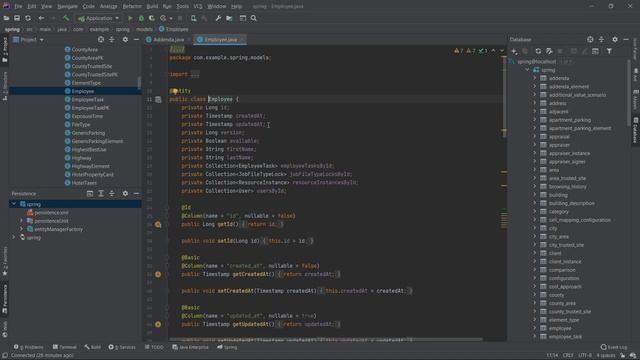This screenshot has height=360, width=640.
Task: Collapse spring module in Persistence panel
Action: (14, 204)
